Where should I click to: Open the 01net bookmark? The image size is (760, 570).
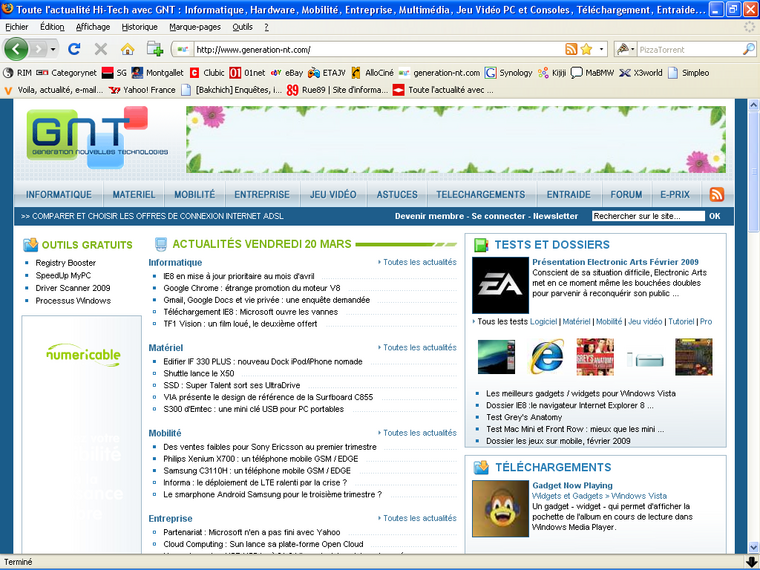[247, 73]
